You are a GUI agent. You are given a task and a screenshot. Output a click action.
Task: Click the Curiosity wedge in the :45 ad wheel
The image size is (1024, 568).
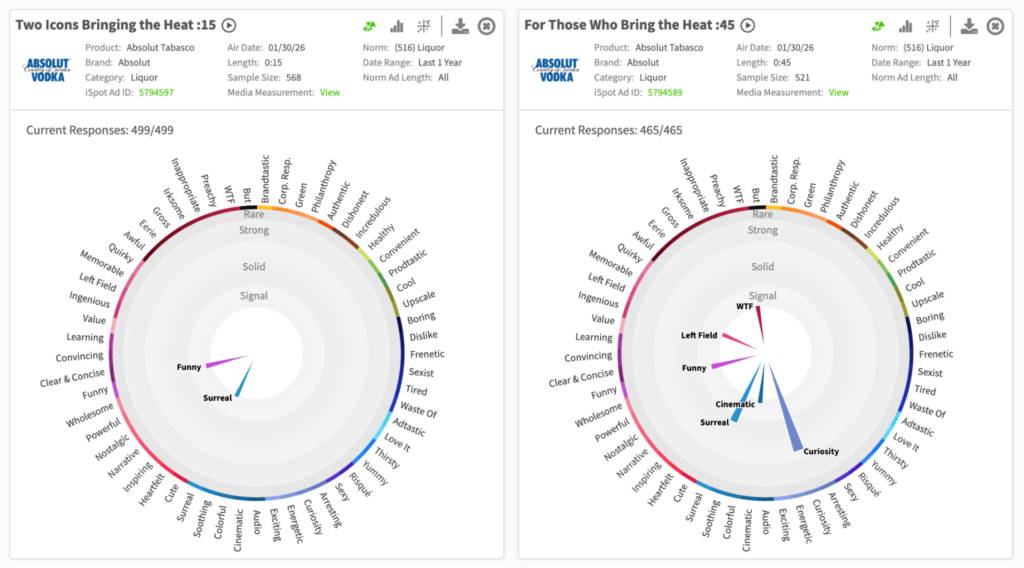pyautogui.click(x=788, y=422)
